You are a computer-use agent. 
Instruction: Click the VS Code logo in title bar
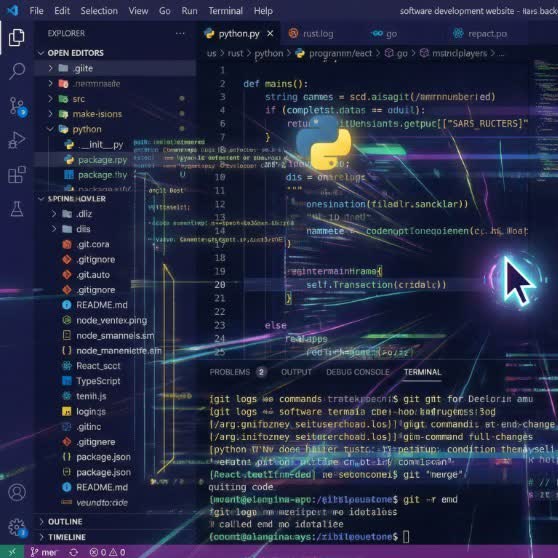point(13,10)
